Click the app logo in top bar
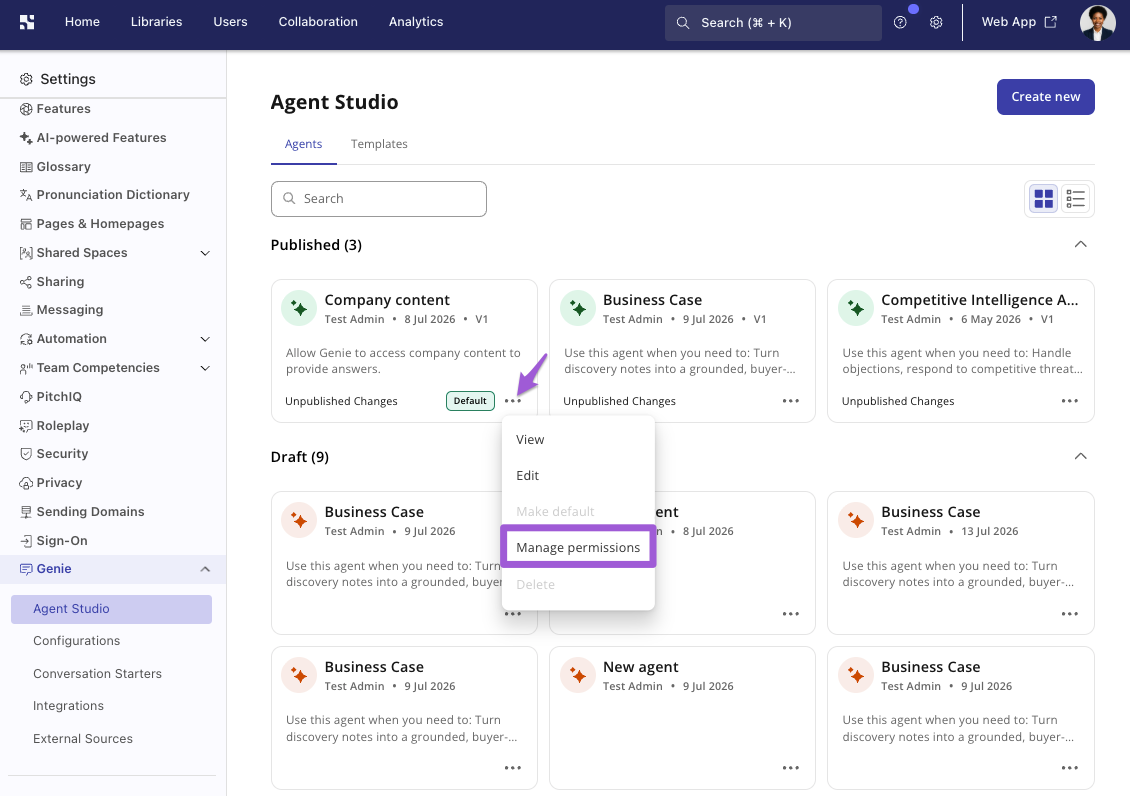1130x796 pixels. coord(27,22)
